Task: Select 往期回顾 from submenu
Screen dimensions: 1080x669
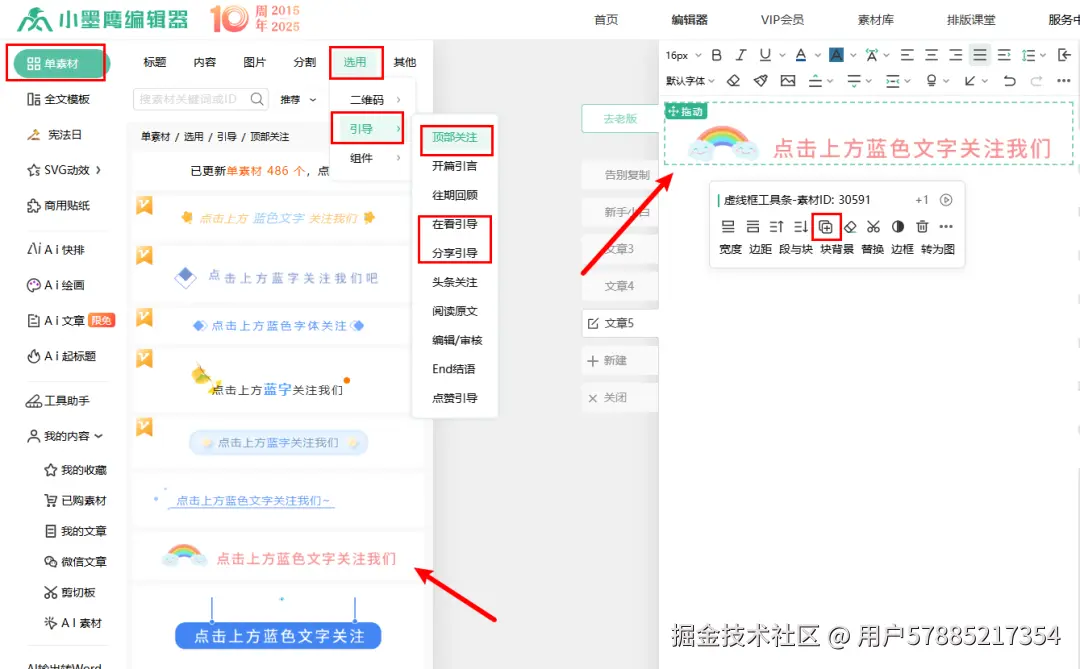Action: (x=455, y=195)
